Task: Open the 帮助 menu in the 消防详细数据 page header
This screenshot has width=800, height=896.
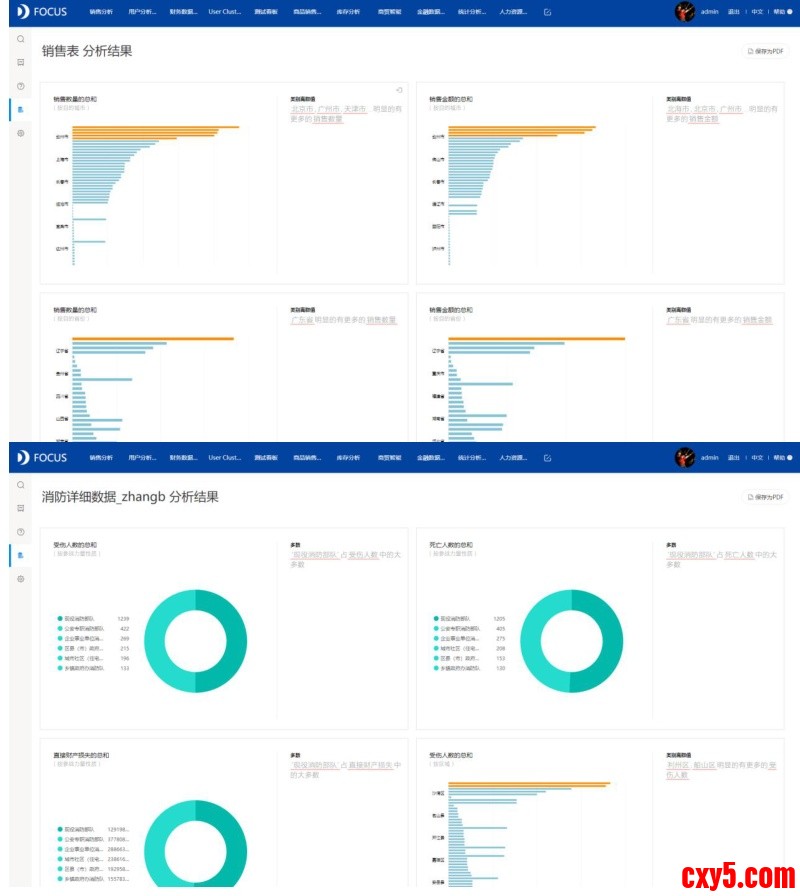Action: 782,457
